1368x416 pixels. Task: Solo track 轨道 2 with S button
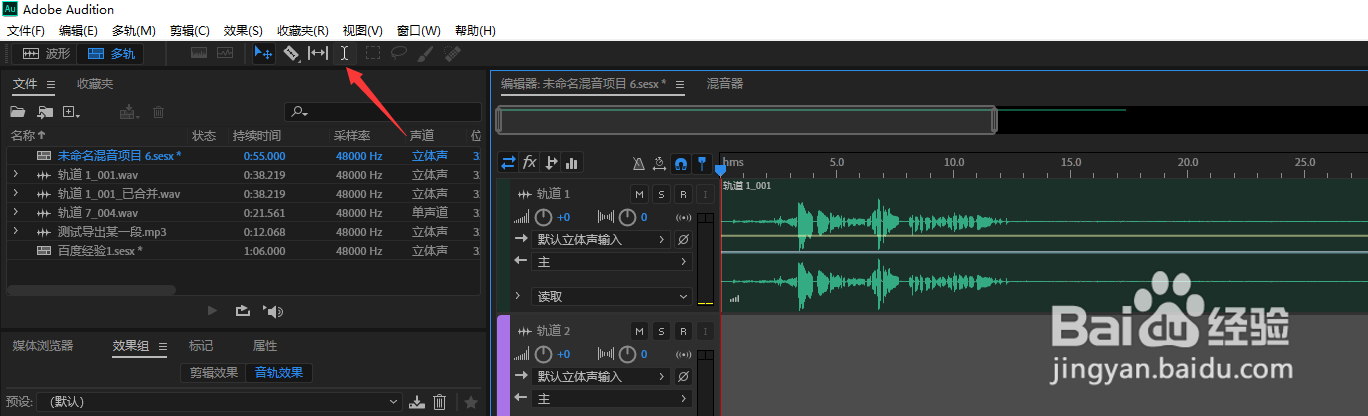click(x=661, y=331)
